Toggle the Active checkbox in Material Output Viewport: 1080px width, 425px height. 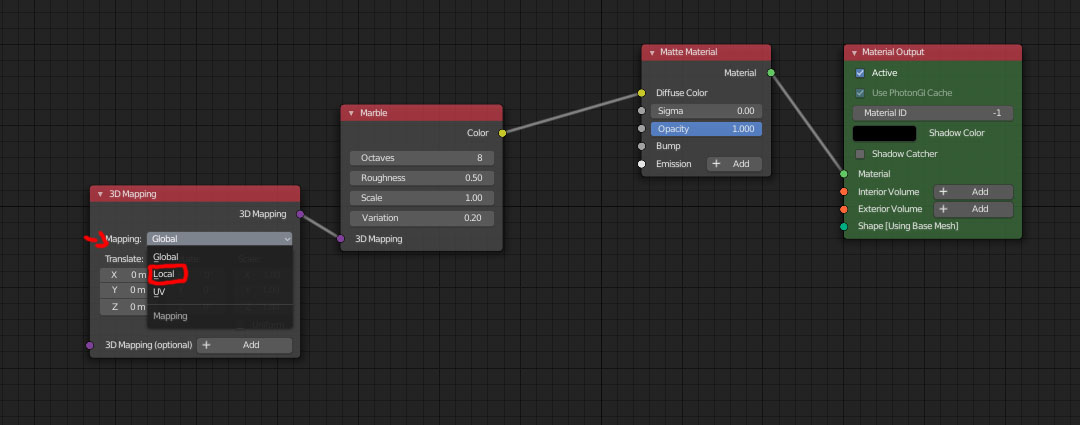[860, 73]
